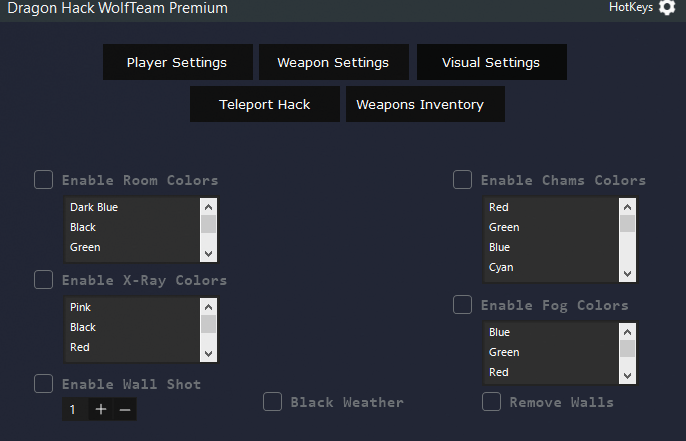Click the HotKeys label

click(x=631, y=7)
